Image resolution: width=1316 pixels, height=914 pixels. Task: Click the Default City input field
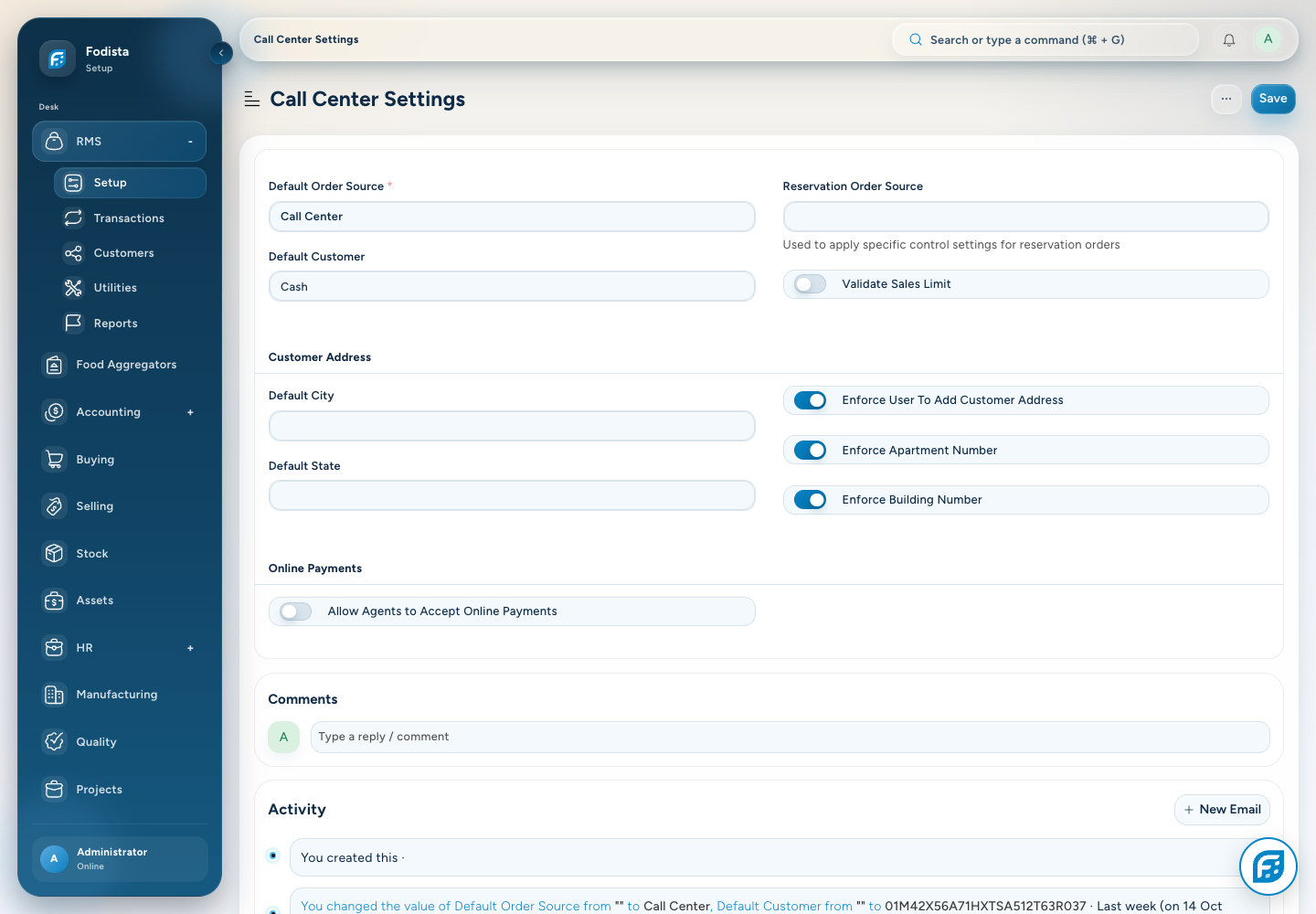pos(512,426)
